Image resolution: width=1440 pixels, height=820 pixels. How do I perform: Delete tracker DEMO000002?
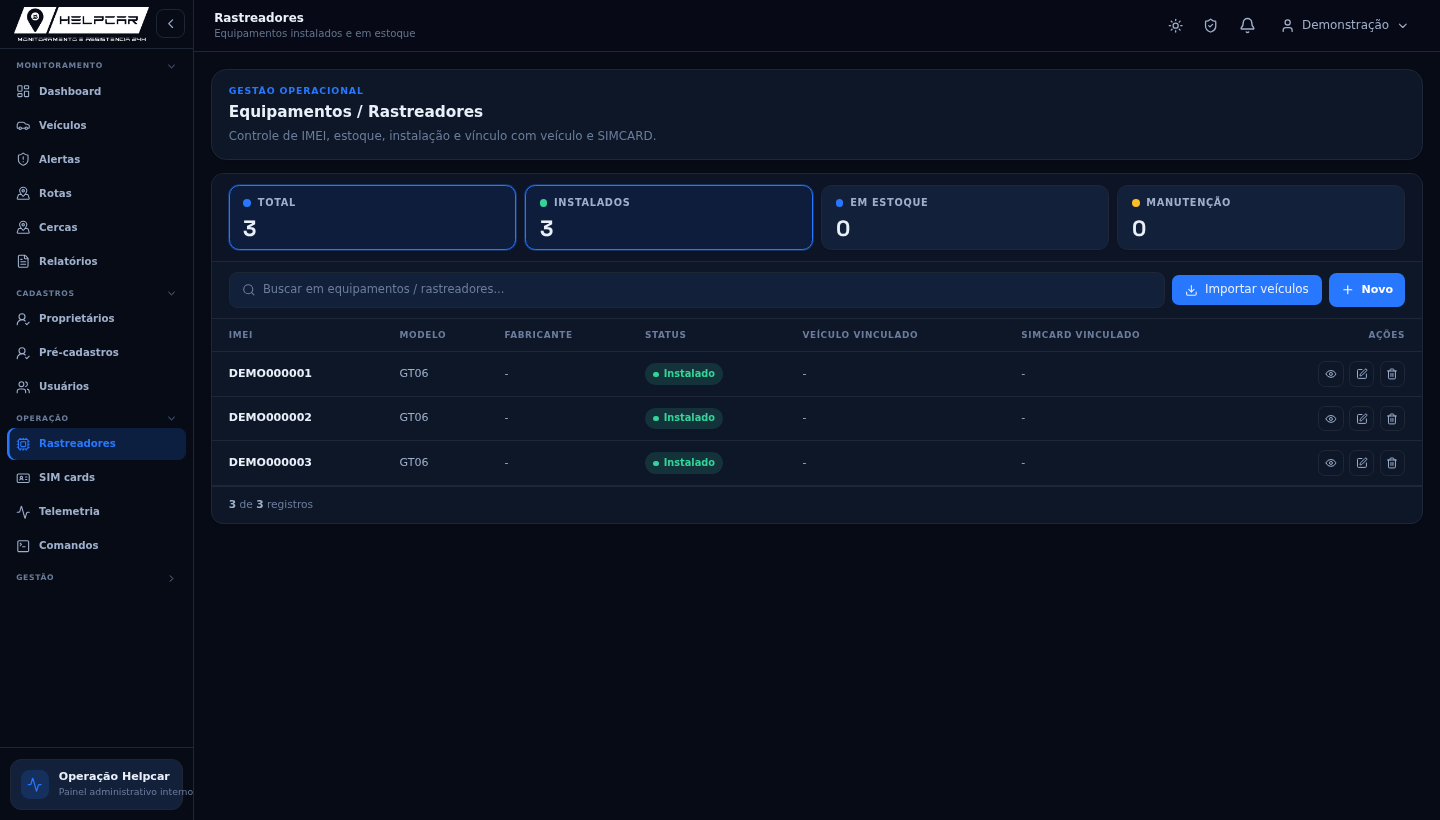coord(1392,419)
